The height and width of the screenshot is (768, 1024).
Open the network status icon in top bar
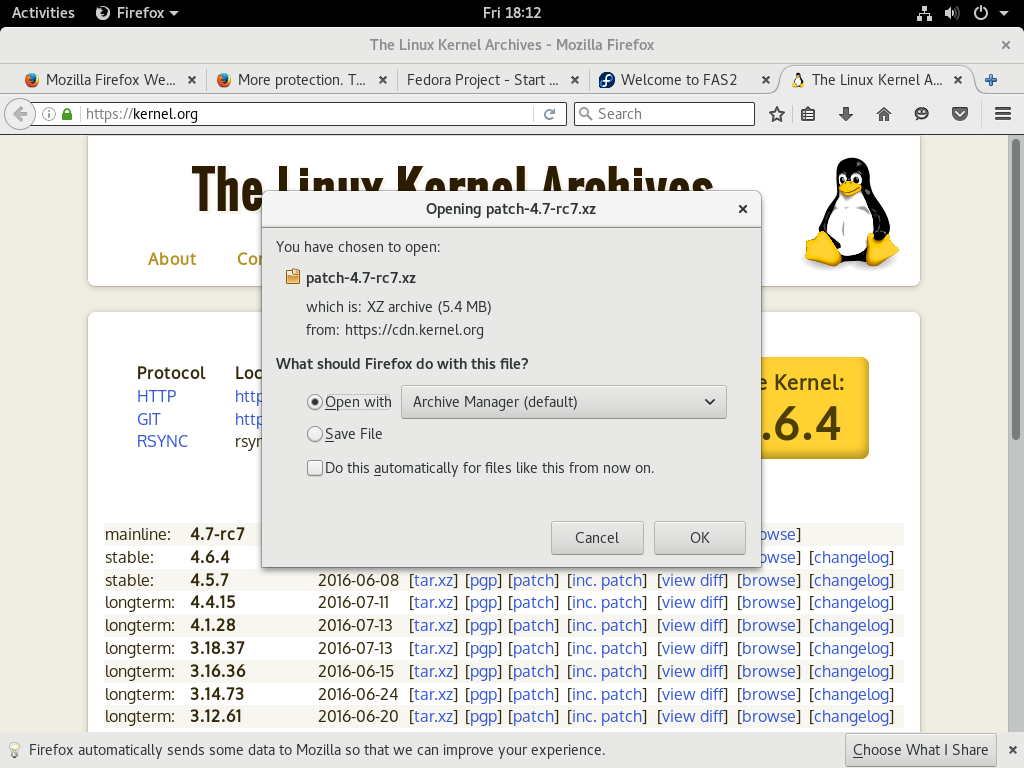(x=924, y=13)
